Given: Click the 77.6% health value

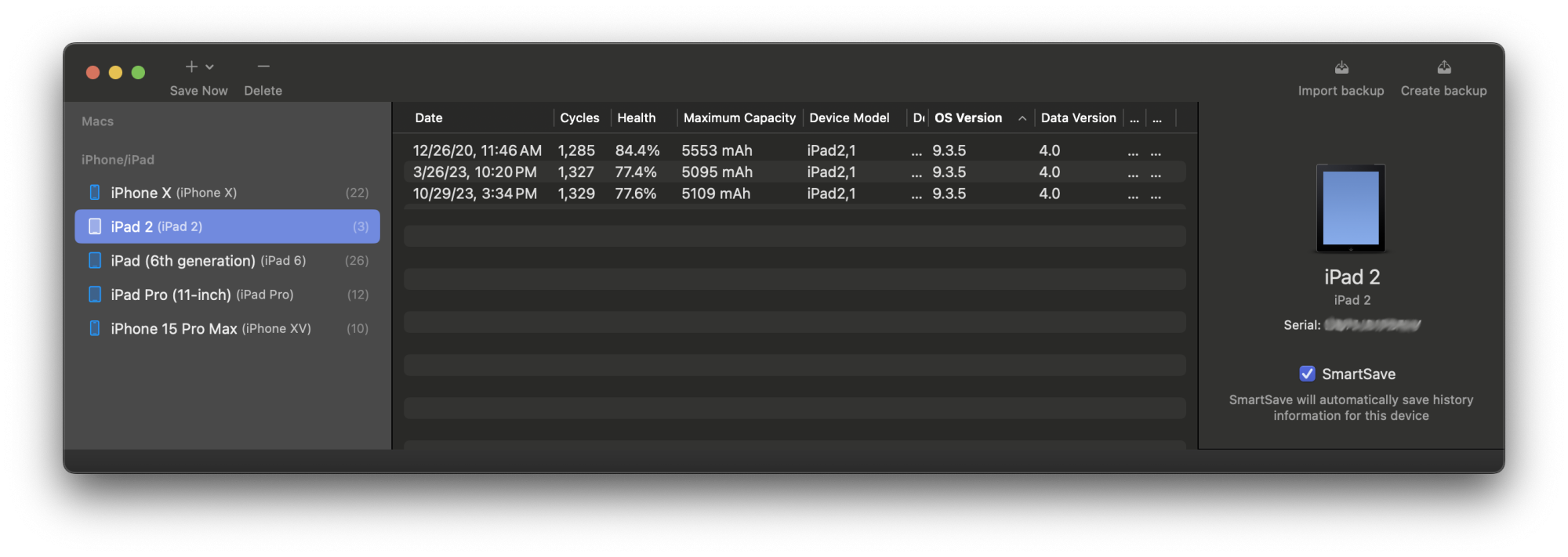Looking at the screenshot, I should [x=636, y=194].
